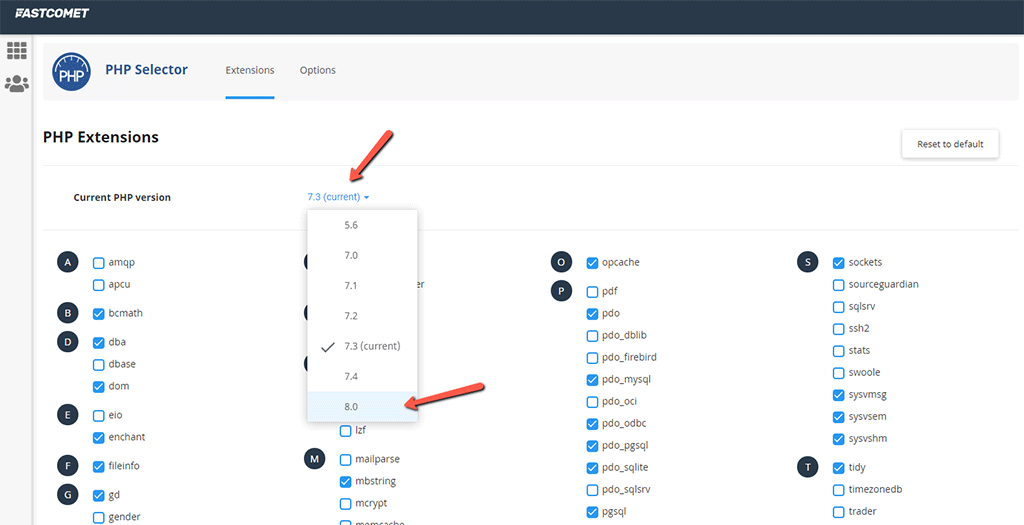Choose PHP version 7.2
This screenshot has height=525, width=1024.
click(x=362, y=315)
